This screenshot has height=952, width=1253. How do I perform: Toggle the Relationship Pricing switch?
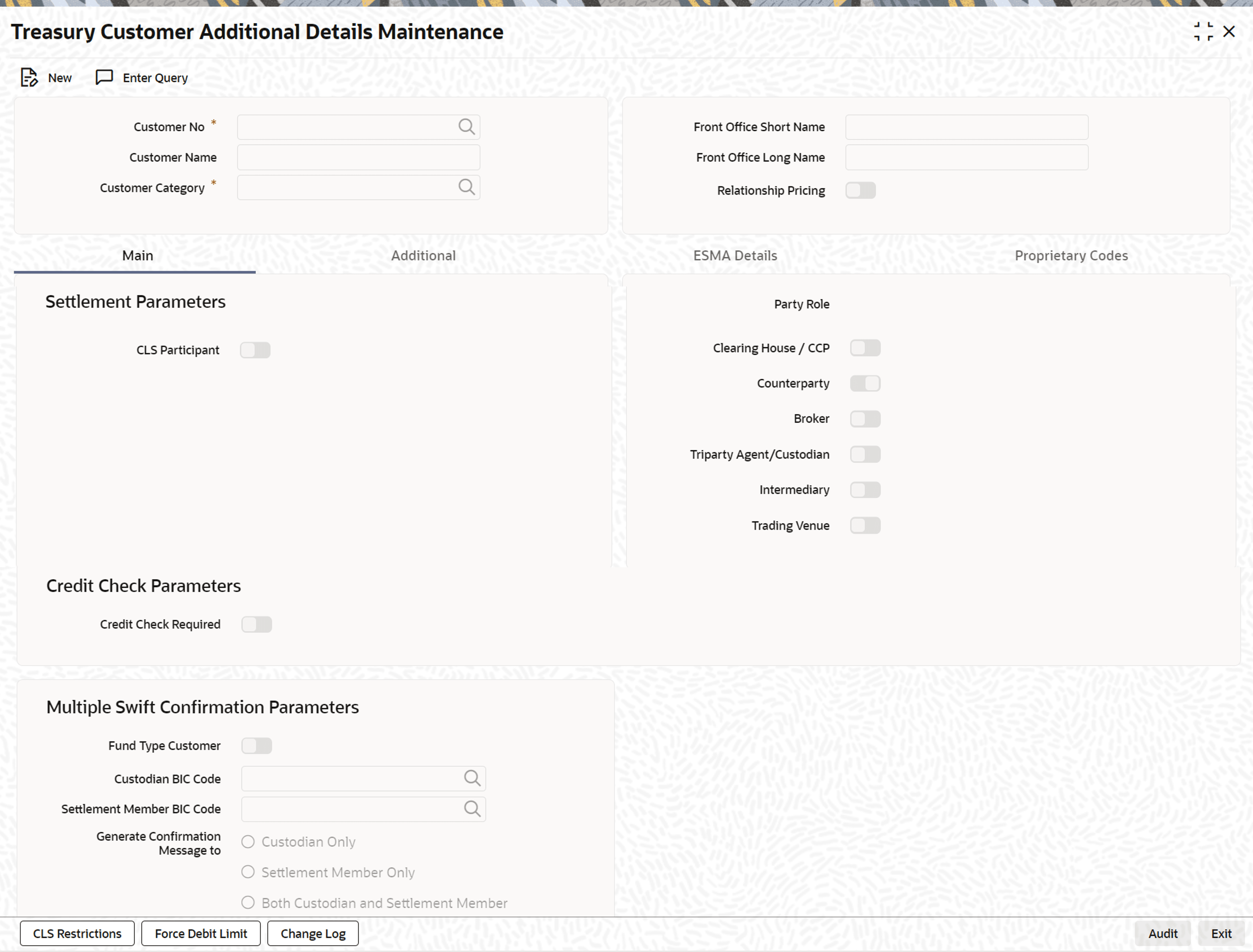(860, 191)
